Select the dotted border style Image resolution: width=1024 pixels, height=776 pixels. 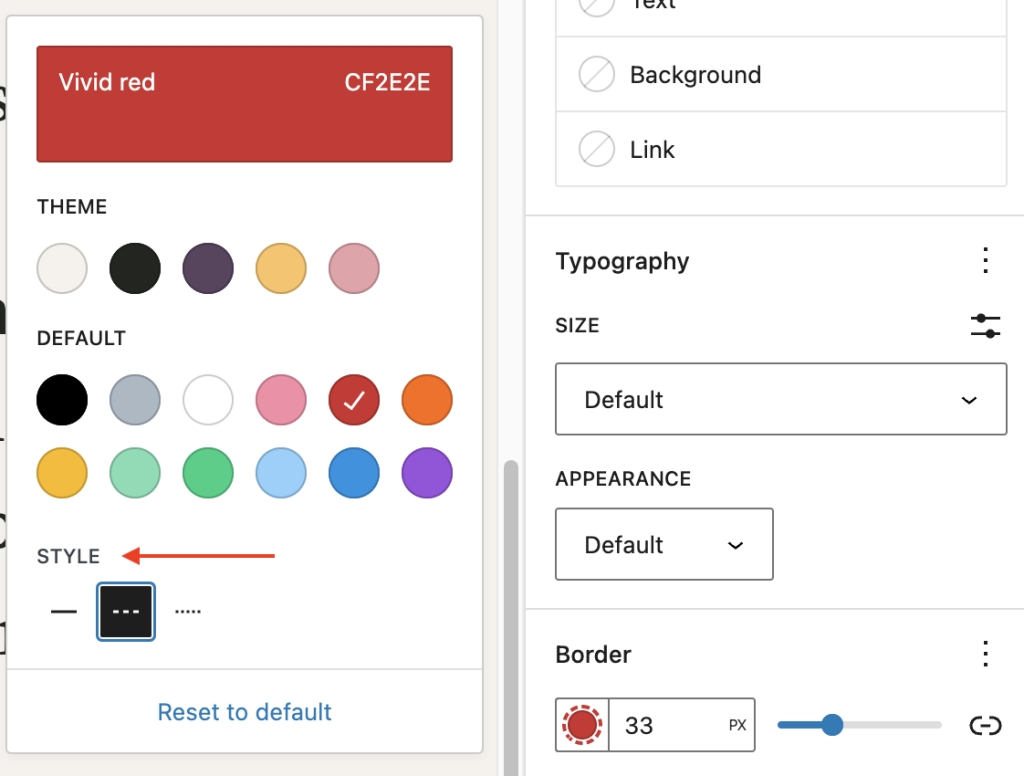pos(188,611)
